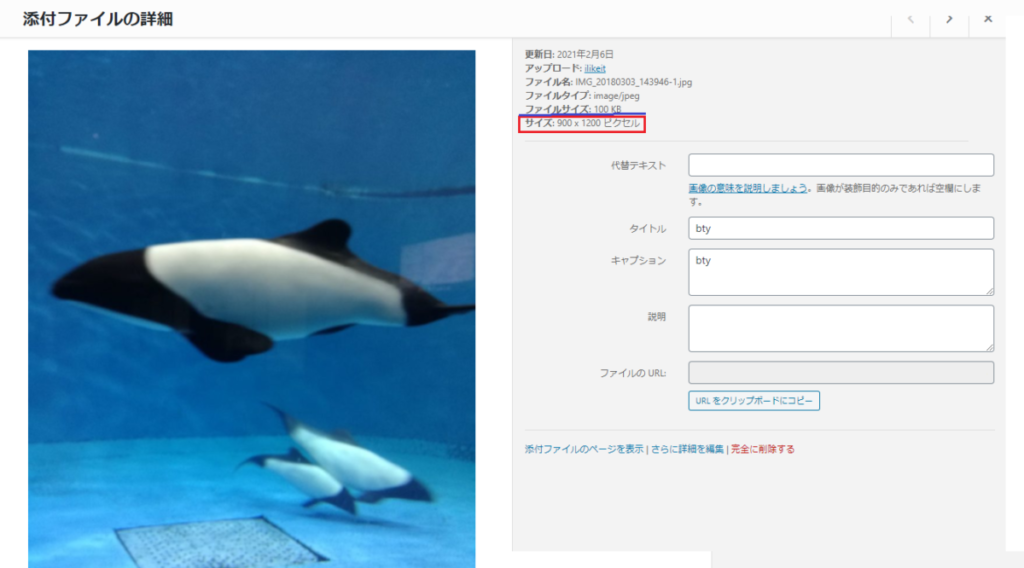
Task: Click the 説明 text area resize handle
Action: point(989,347)
